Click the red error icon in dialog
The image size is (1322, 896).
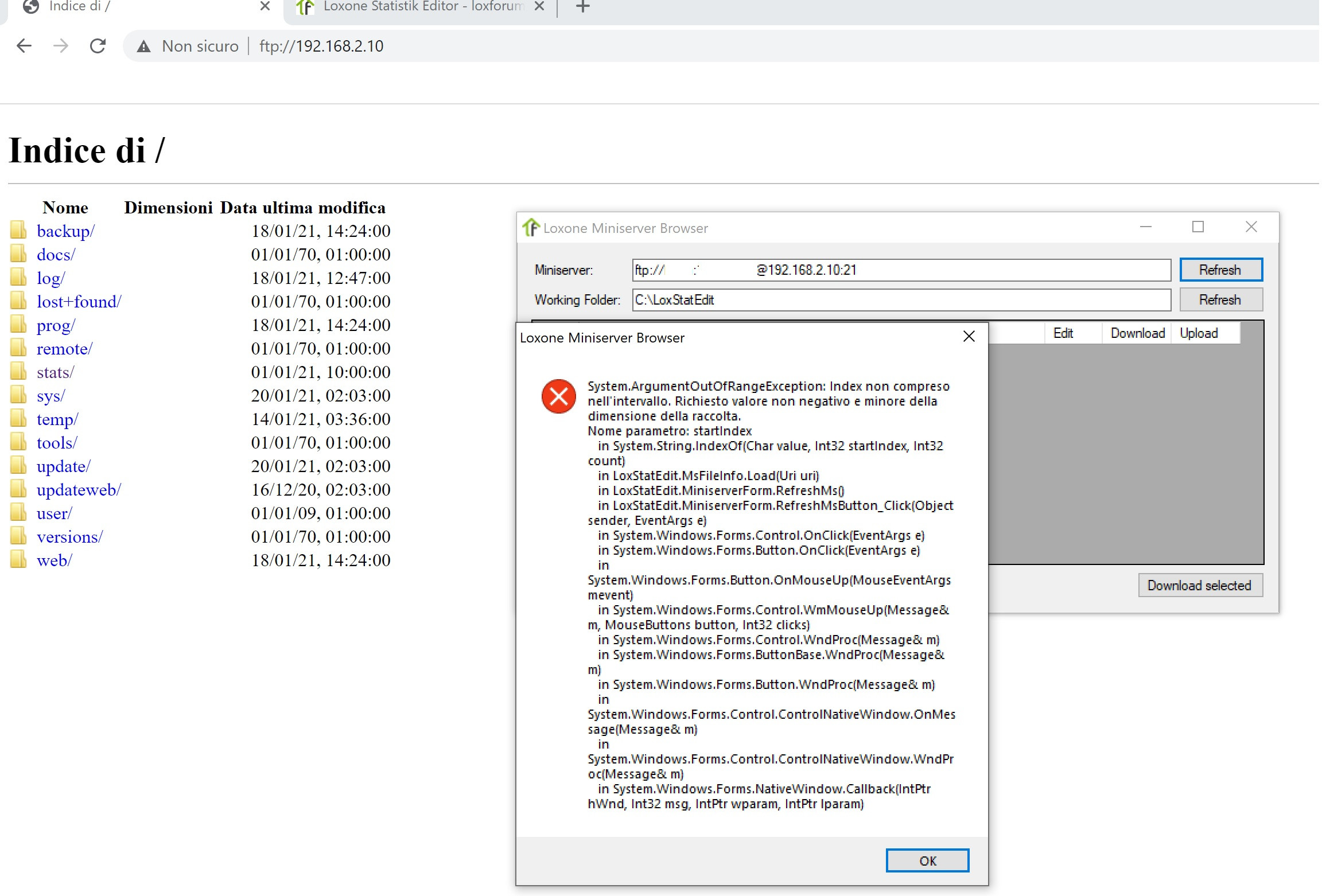point(558,396)
